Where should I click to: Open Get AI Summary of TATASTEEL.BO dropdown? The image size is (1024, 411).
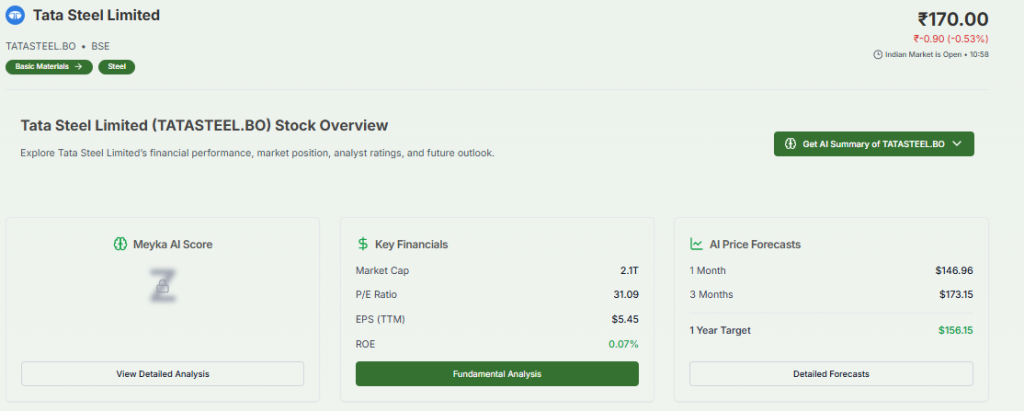pyautogui.click(x=873, y=144)
